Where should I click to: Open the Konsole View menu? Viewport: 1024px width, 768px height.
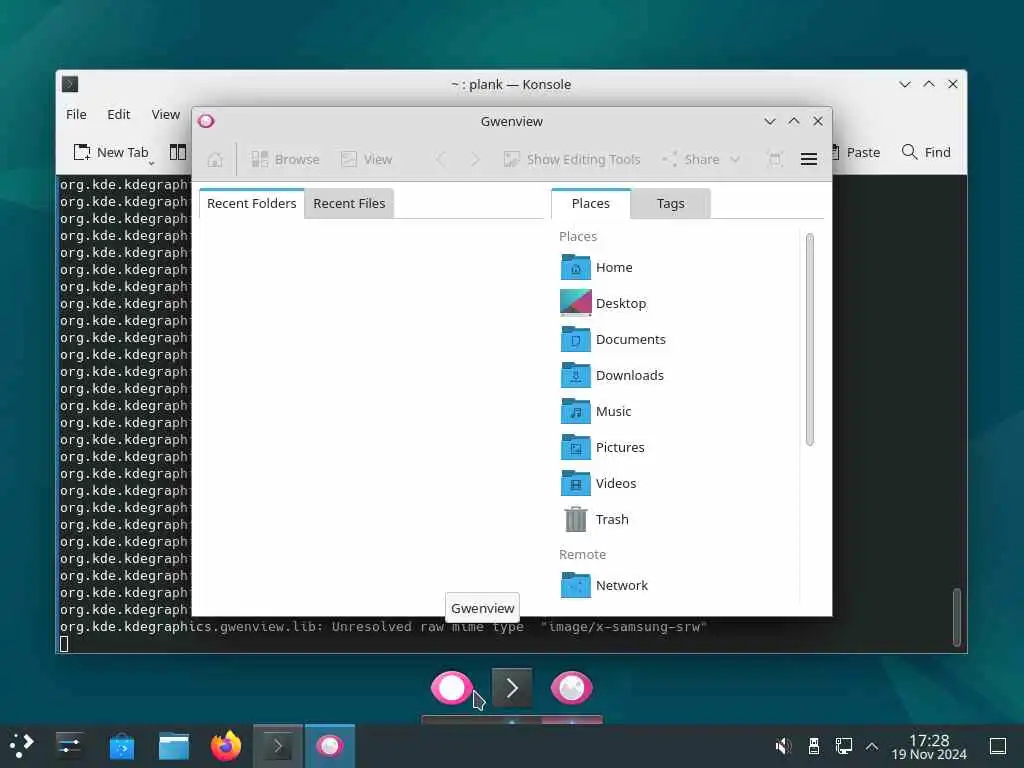click(x=166, y=114)
